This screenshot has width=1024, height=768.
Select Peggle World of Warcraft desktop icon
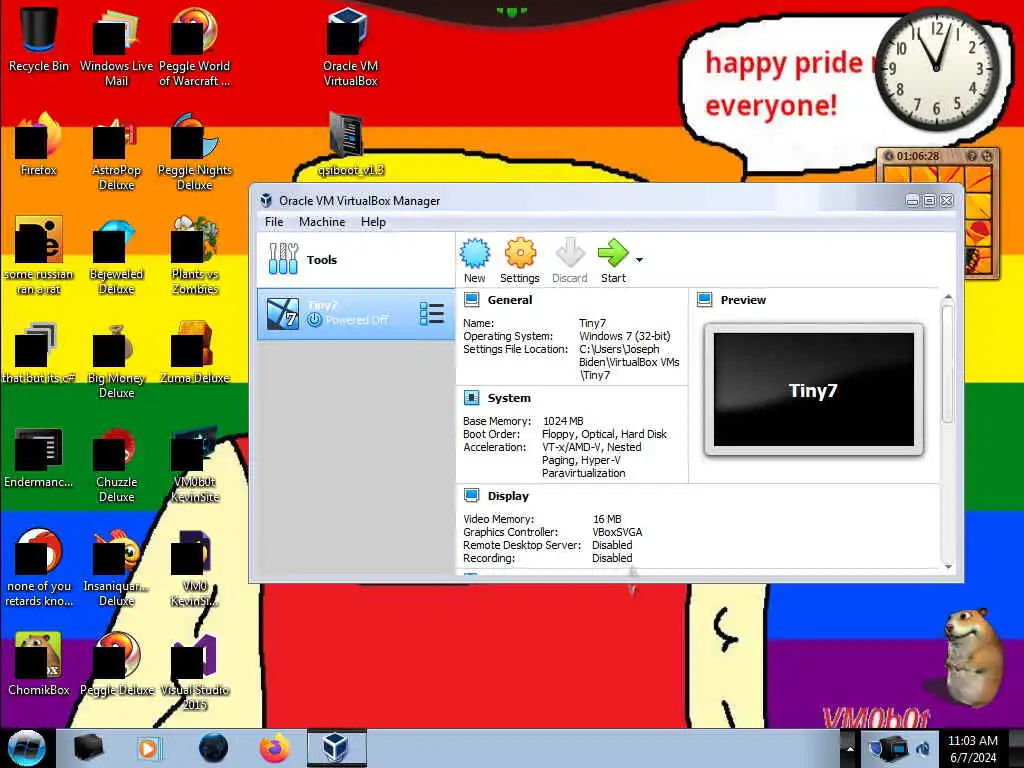point(195,47)
